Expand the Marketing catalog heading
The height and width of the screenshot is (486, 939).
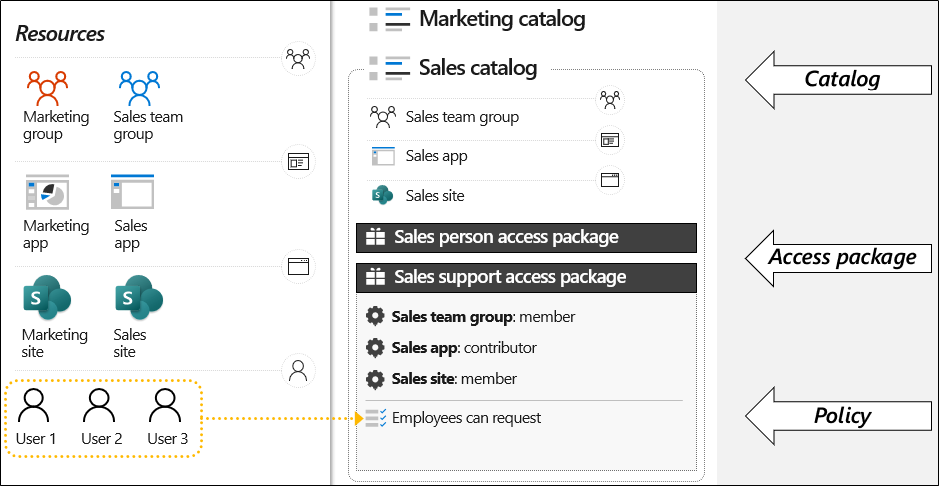(x=501, y=19)
